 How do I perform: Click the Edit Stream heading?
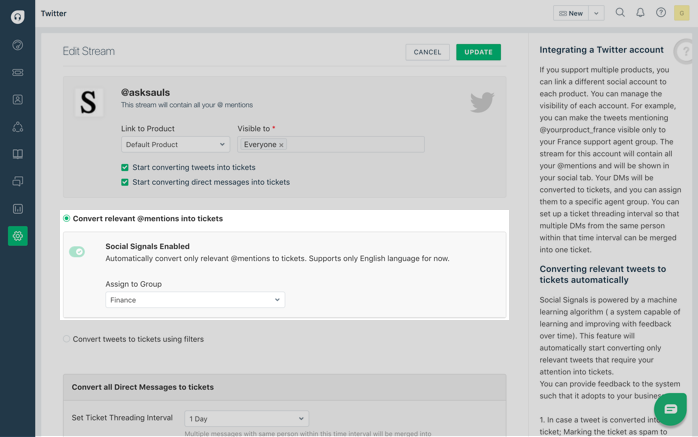(x=89, y=51)
